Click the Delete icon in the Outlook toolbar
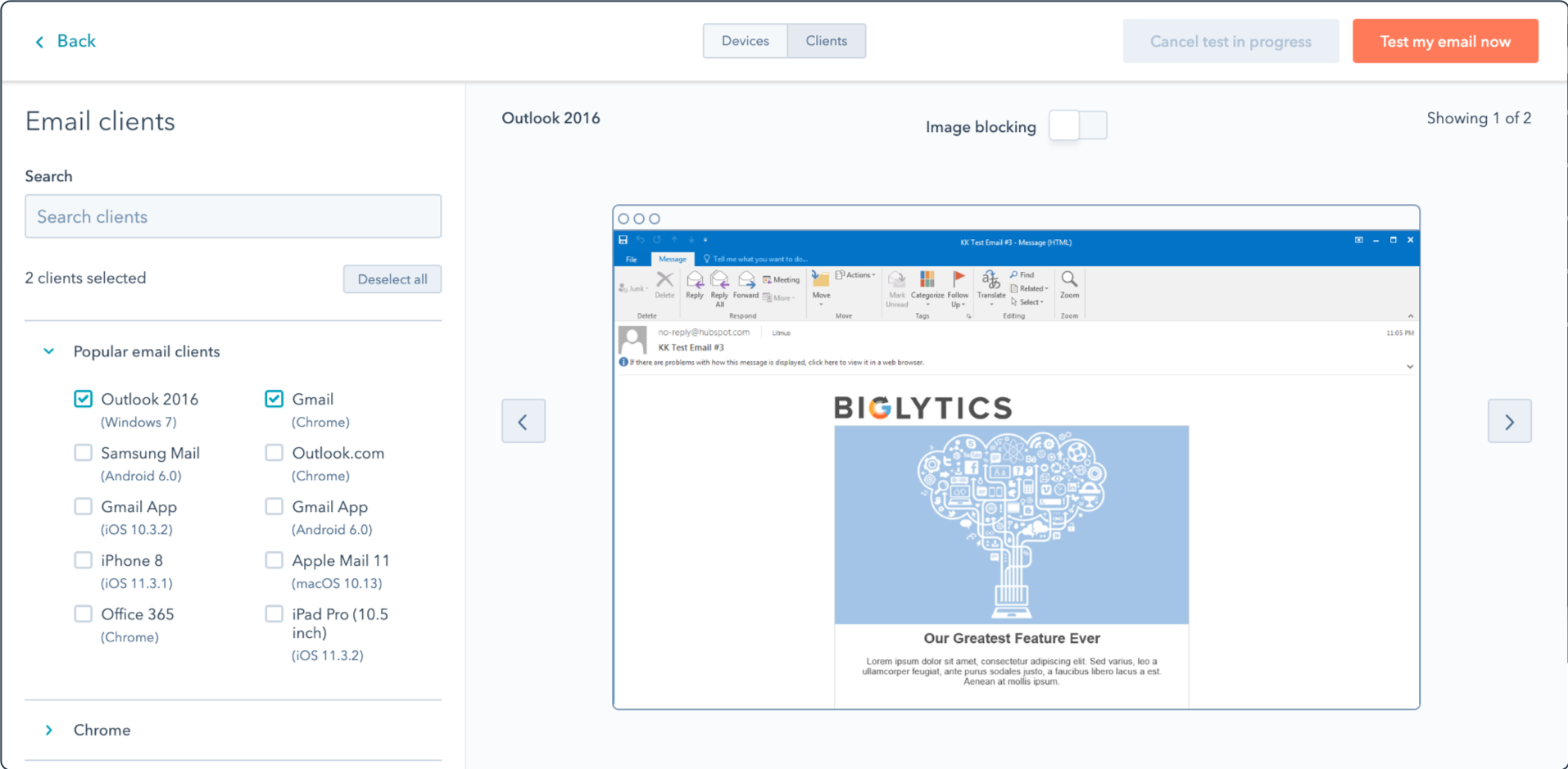 coord(664,278)
